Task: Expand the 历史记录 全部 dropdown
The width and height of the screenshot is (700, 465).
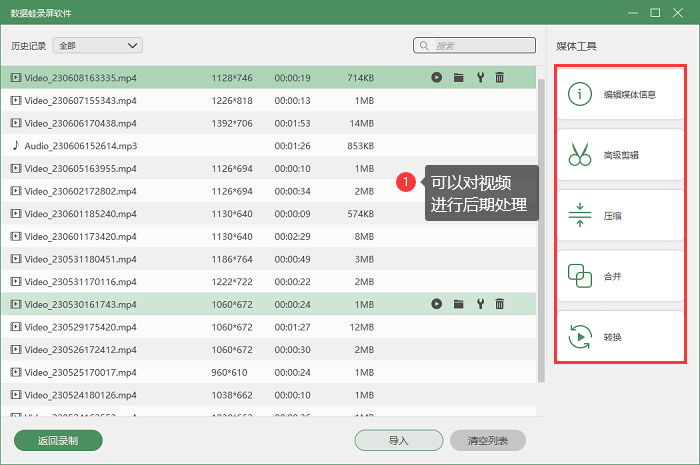Action: pyautogui.click(x=98, y=46)
